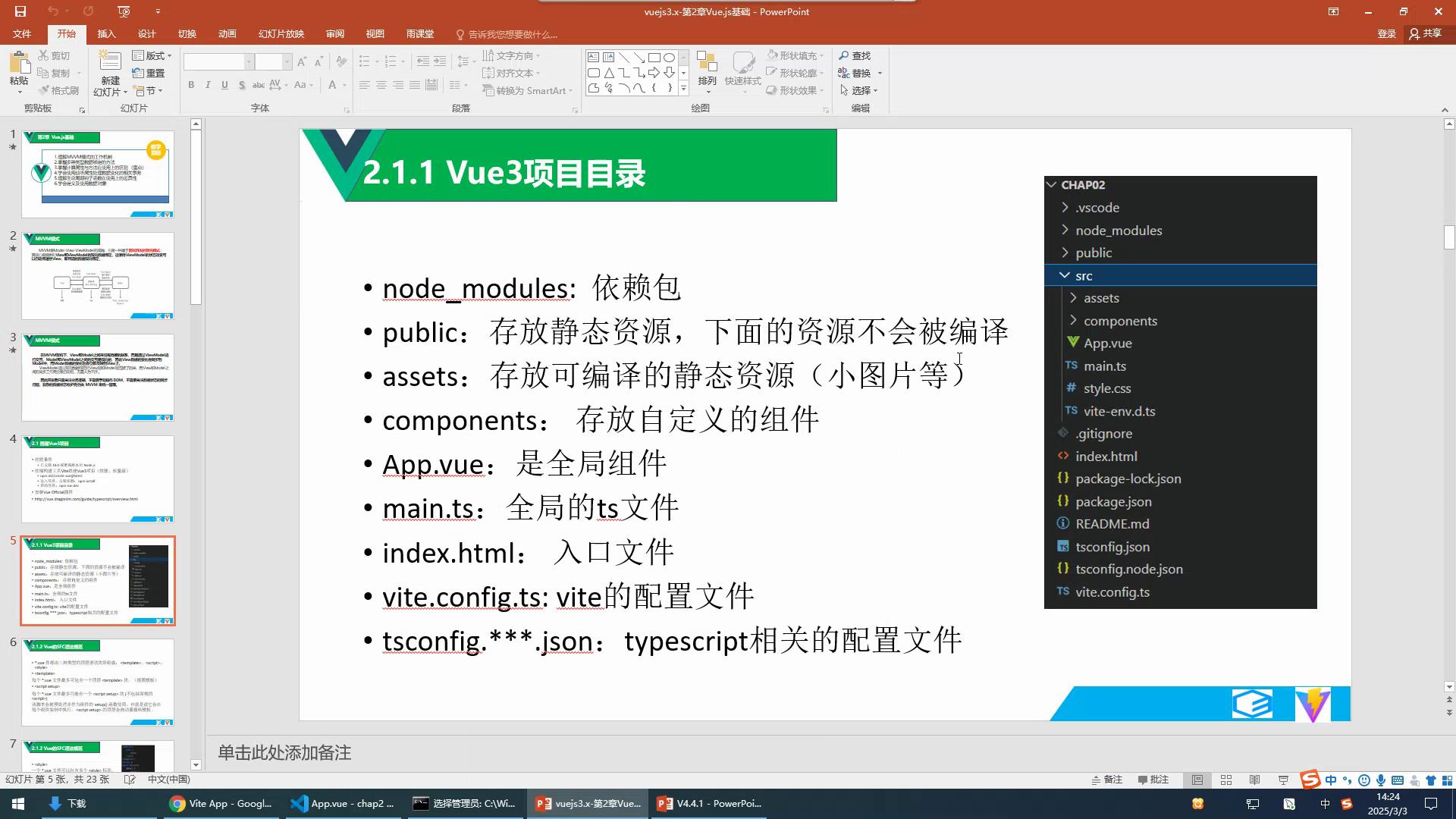Open the Section (节) dropdown
This screenshot has height=819, width=1456.
coord(149,90)
